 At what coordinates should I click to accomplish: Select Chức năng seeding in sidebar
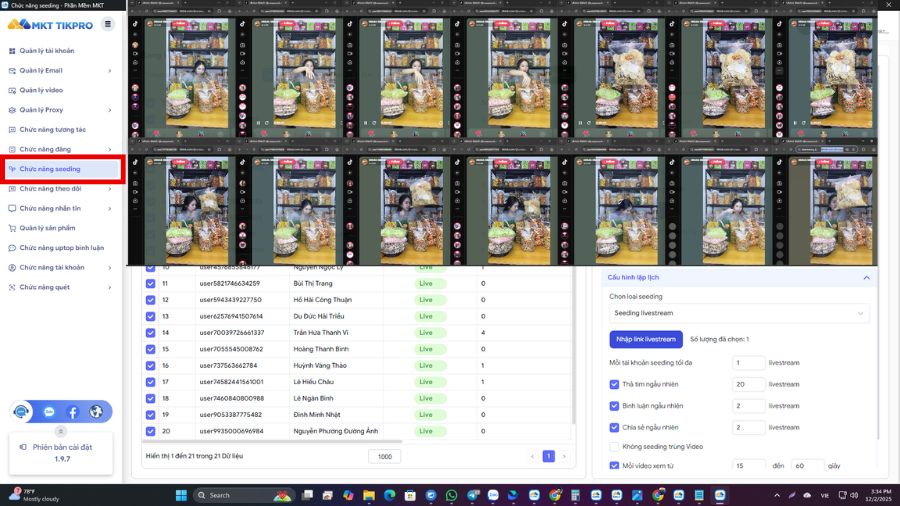(61, 169)
